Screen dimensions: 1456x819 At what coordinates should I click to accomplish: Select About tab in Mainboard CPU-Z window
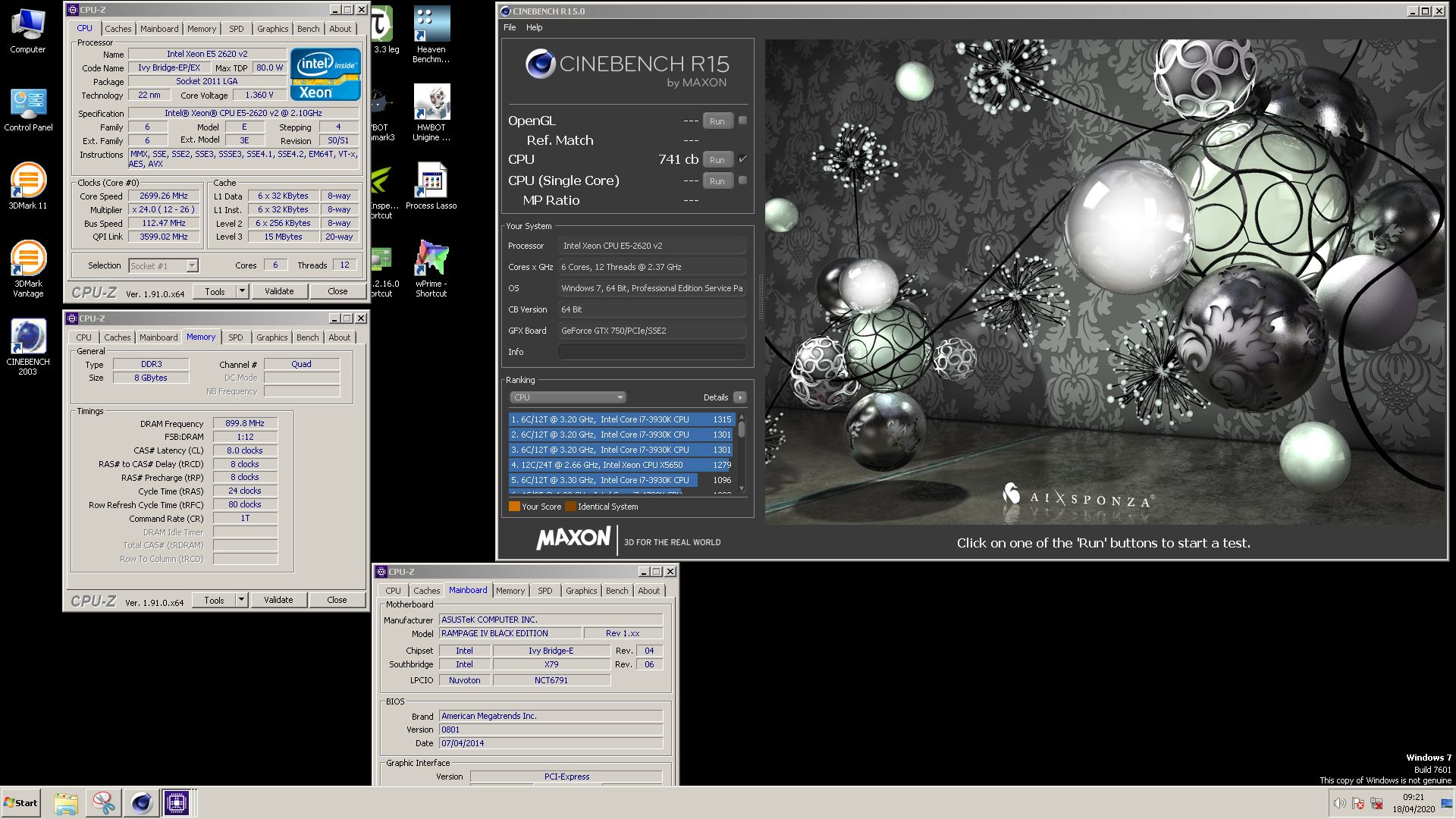(648, 591)
